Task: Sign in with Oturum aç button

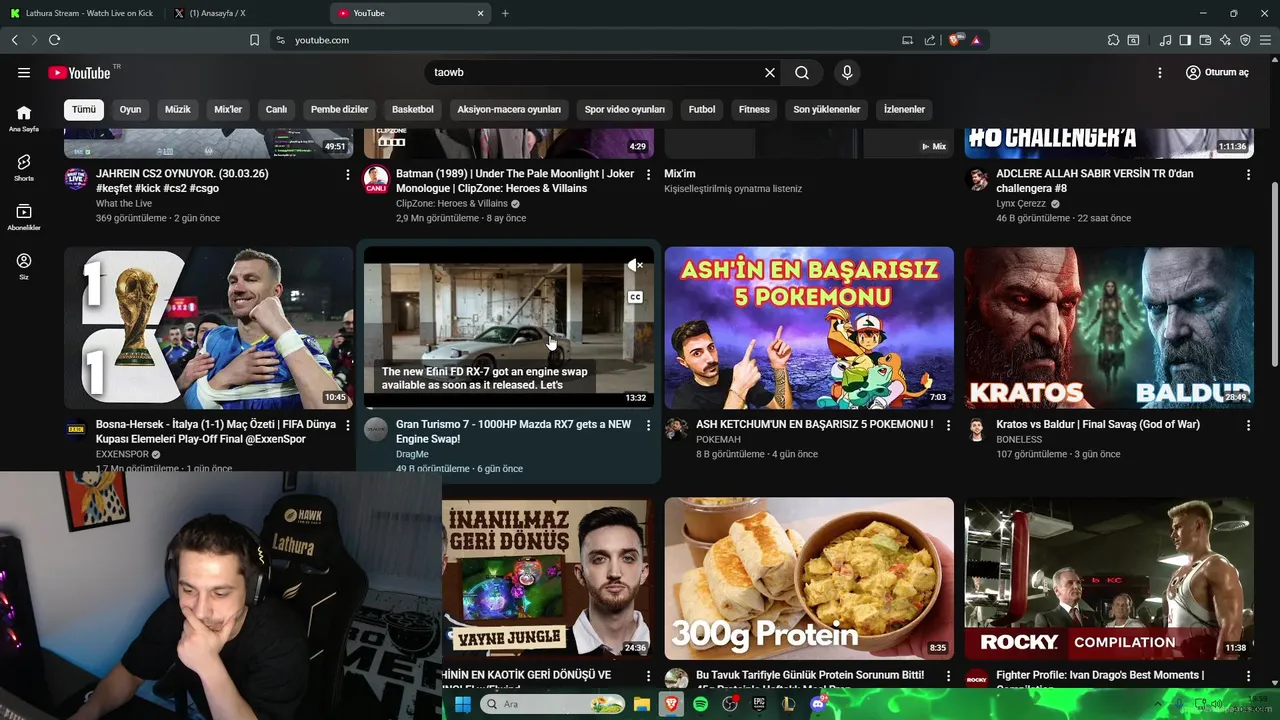Action: [1217, 72]
